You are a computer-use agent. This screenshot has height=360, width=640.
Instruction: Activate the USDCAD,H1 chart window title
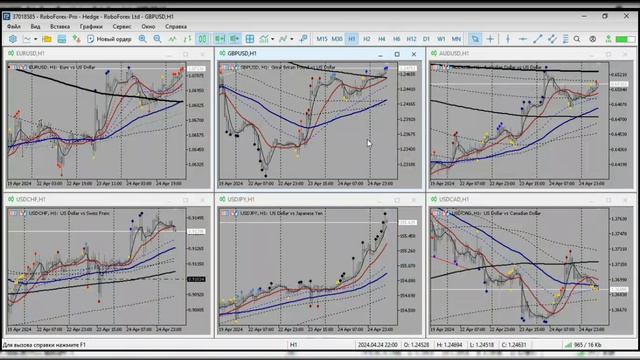pyautogui.click(x=454, y=200)
